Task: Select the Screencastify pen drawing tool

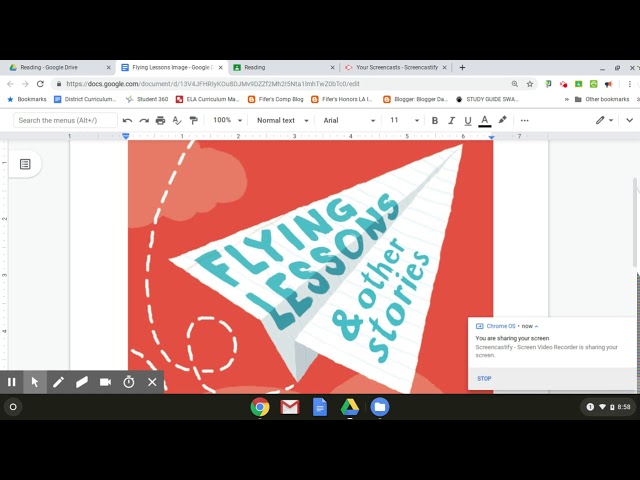Action: point(58,382)
